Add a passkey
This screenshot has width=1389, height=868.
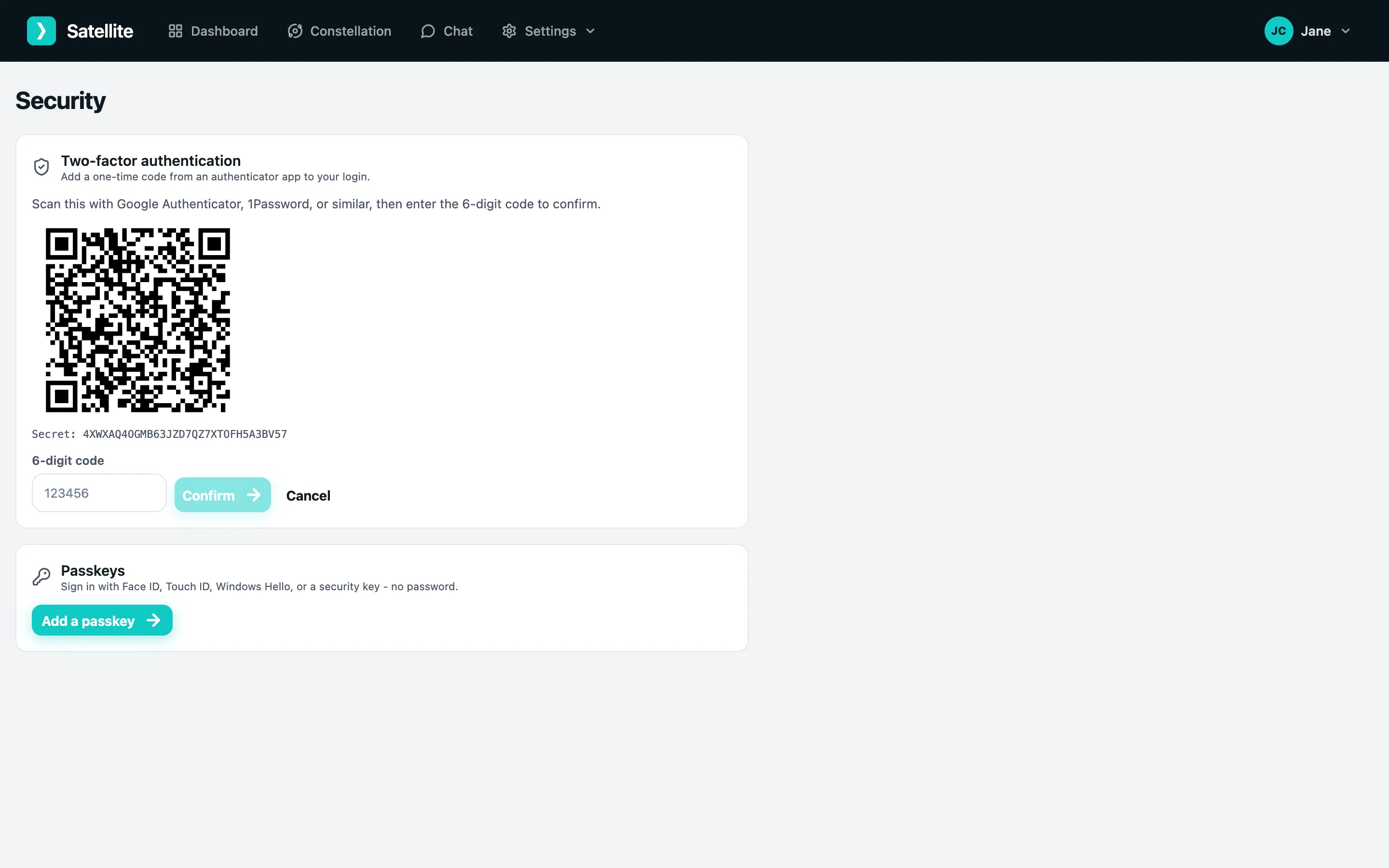[102, 621]
